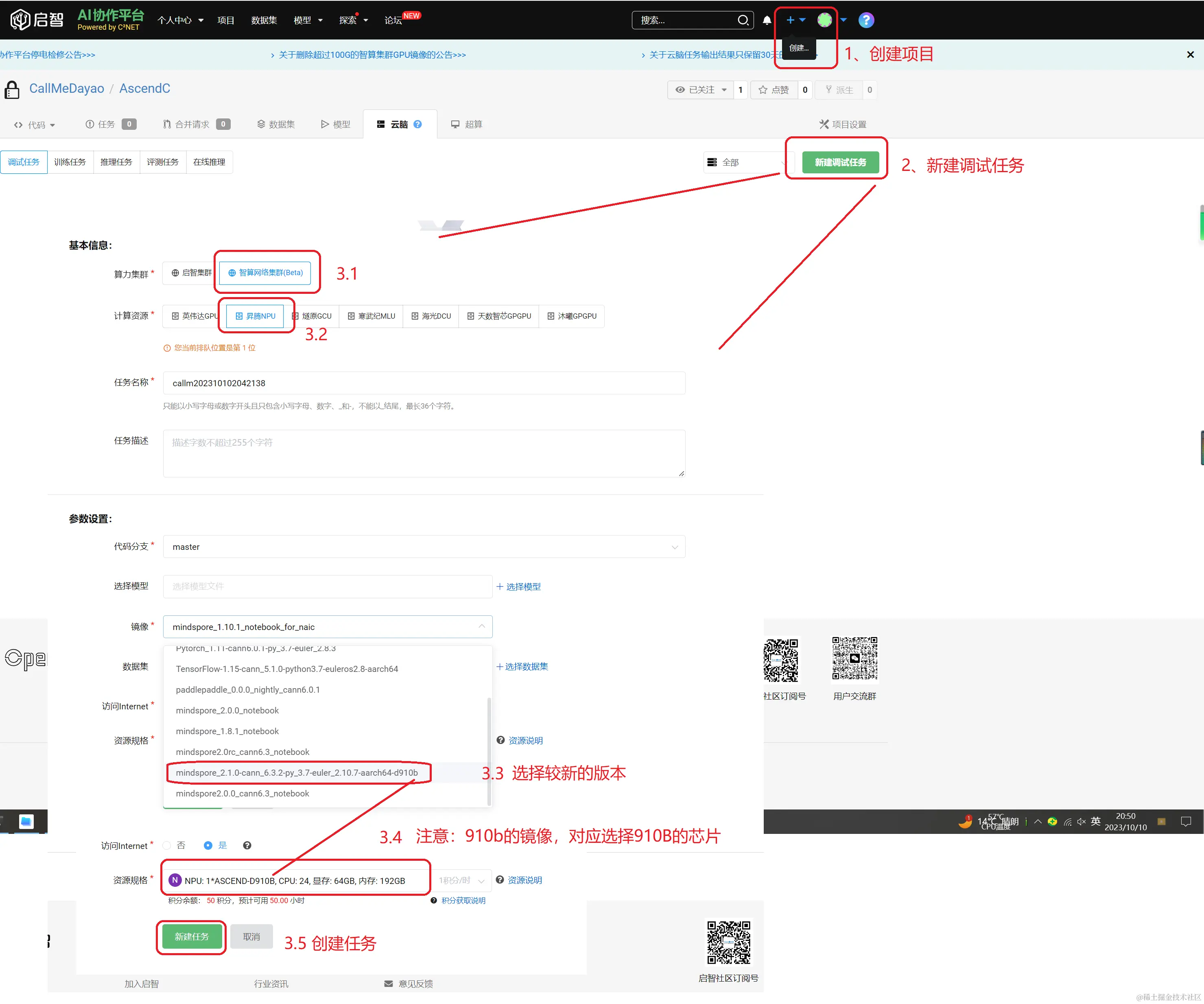This screenshot has width=1204, height=1004.
Task: Click the plus create icon in header
Action: click(x=790, y=21)
